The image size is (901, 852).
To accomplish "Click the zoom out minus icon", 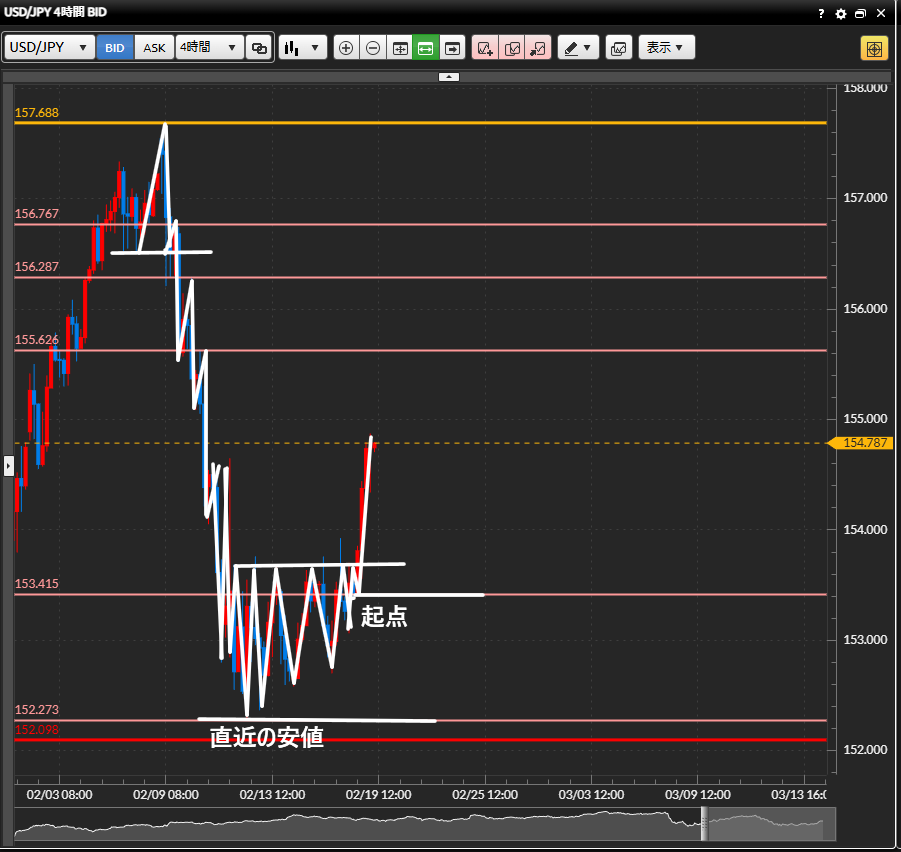I will pos(373,48).
